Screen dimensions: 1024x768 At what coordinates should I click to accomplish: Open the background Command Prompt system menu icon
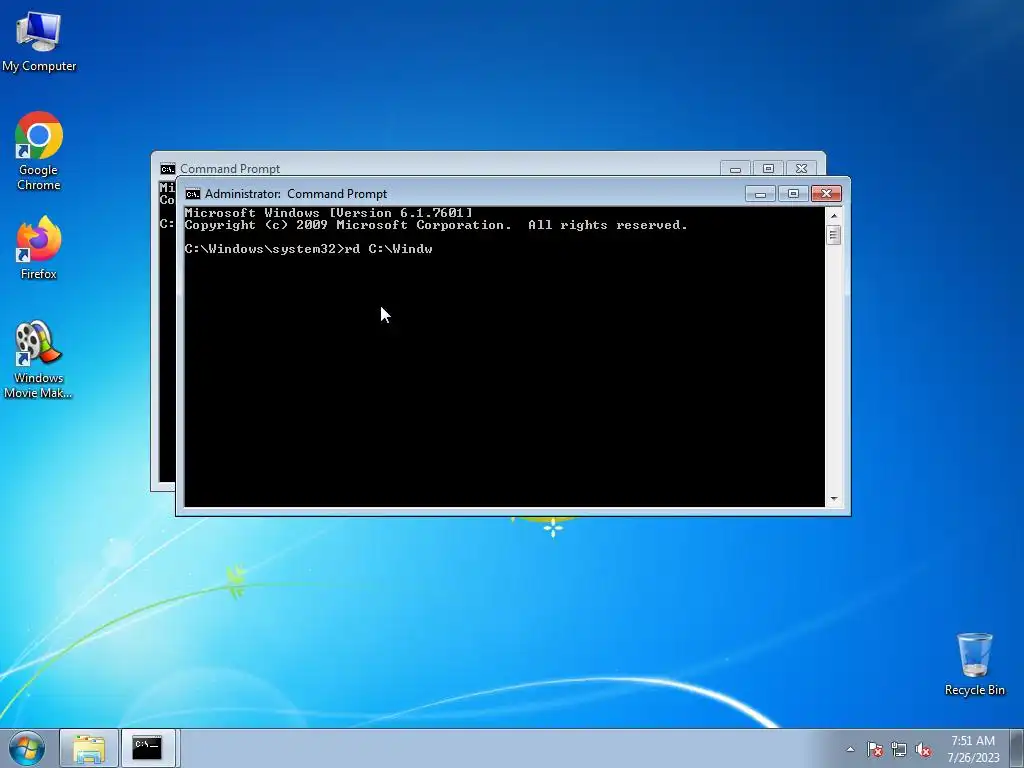click(x=168, y=169)
